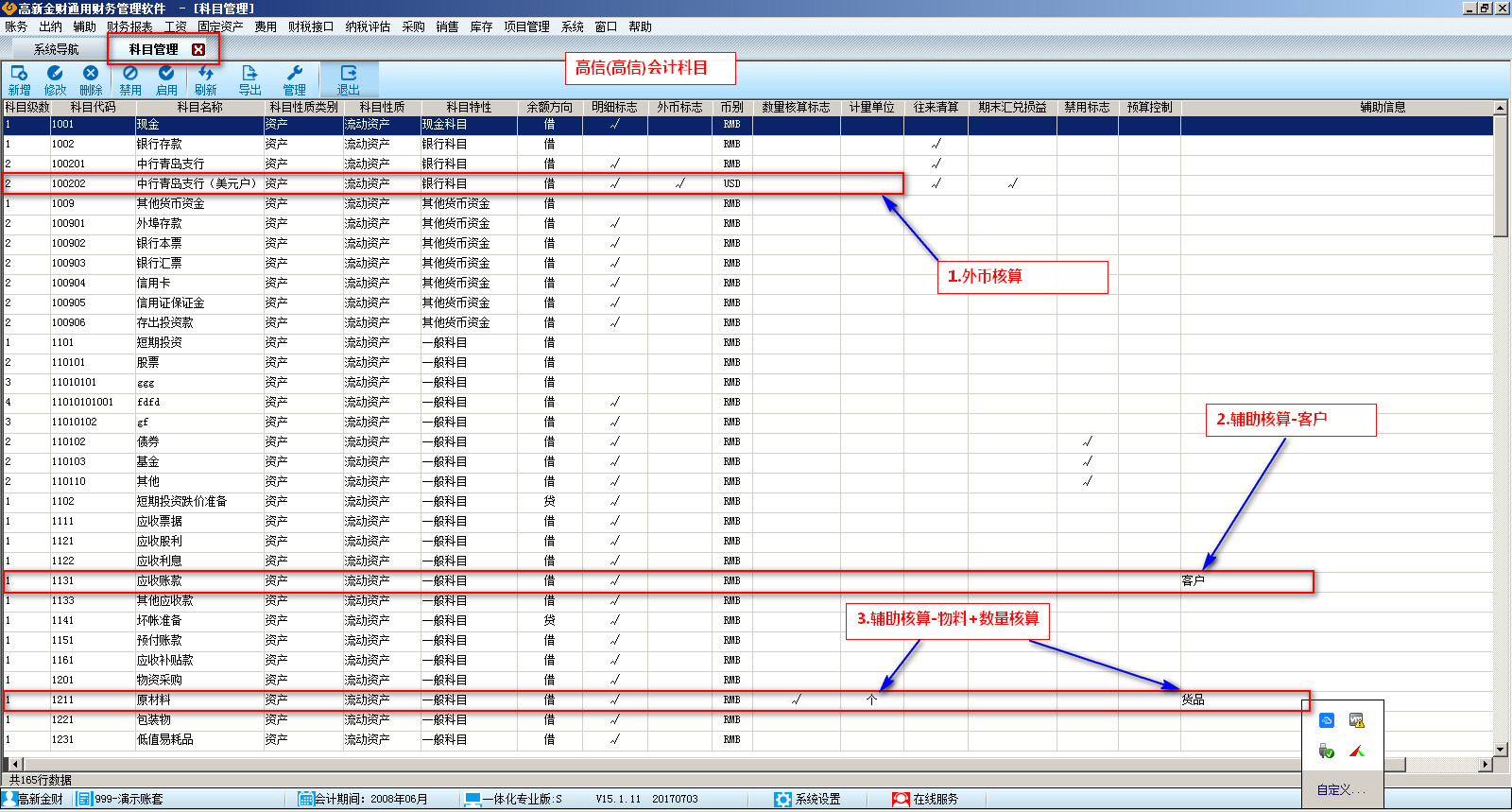1512x812 pixels.
Task: Open the 管理 (Manage) toolbar tool
Action: [x=294, y=79]
